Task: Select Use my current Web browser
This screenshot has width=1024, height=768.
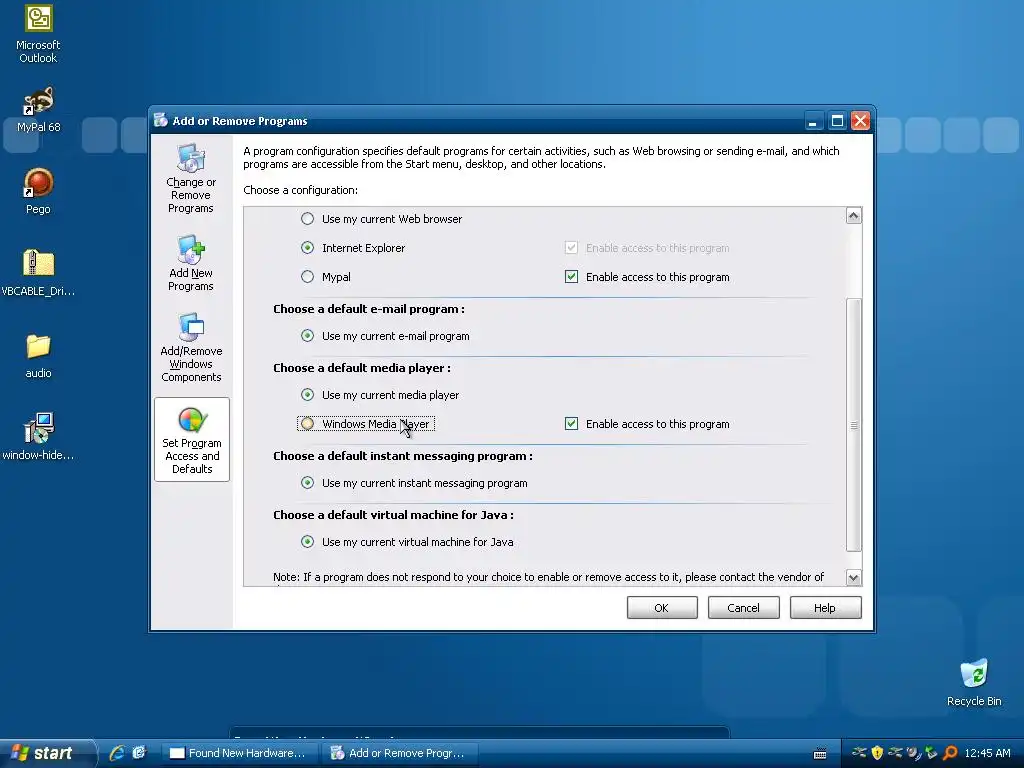Action: 381,219
